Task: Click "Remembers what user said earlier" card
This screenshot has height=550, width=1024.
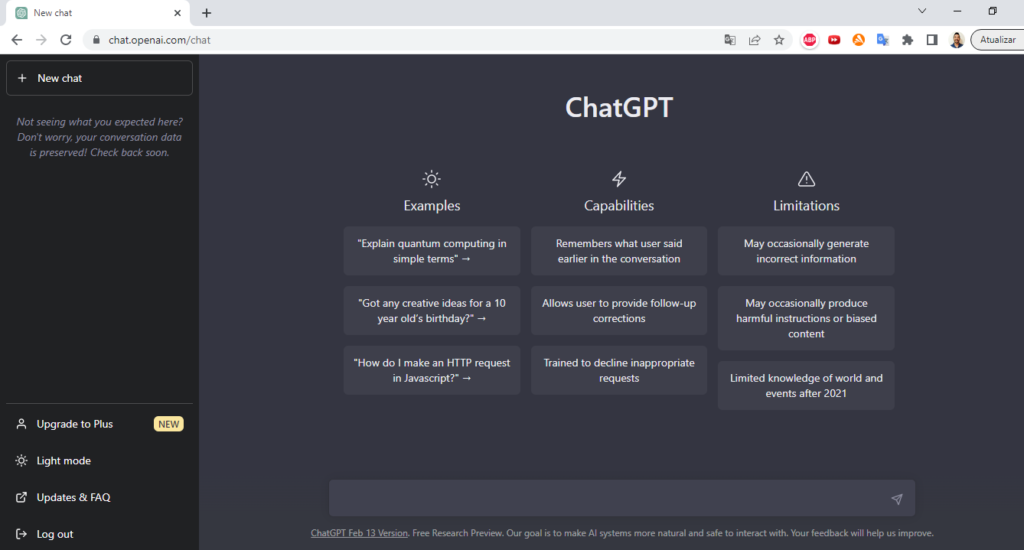Action: (619, 251)
